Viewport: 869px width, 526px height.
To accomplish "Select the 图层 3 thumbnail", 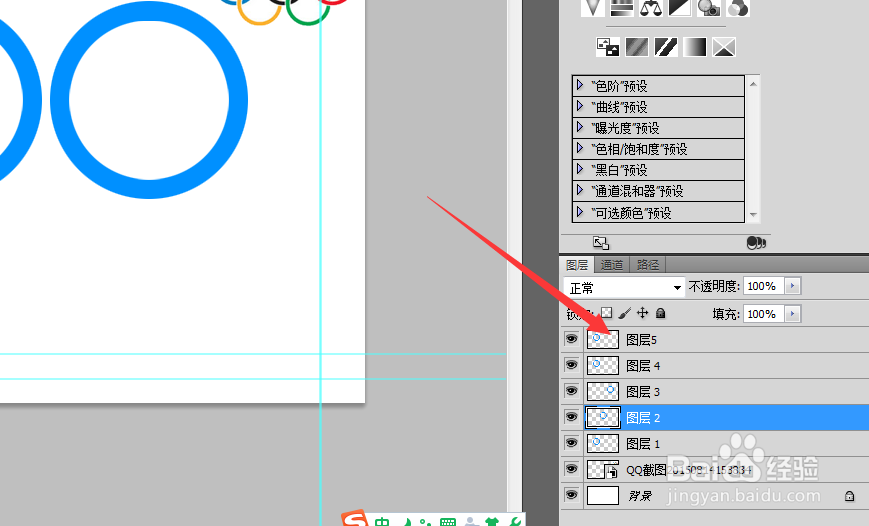I will coord(603,391).
